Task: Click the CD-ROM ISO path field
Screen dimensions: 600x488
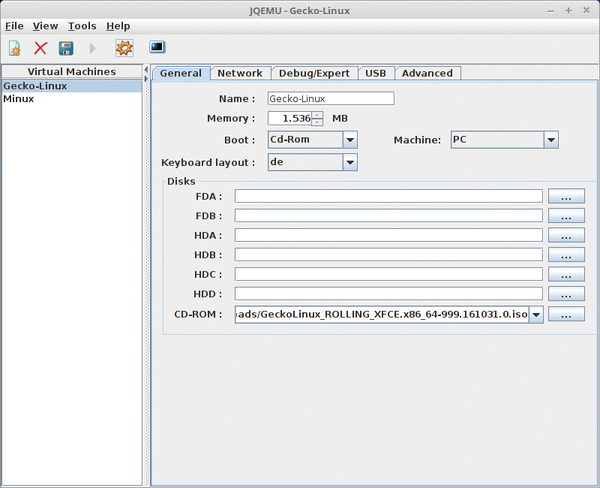Action: [x=382, y=314]
